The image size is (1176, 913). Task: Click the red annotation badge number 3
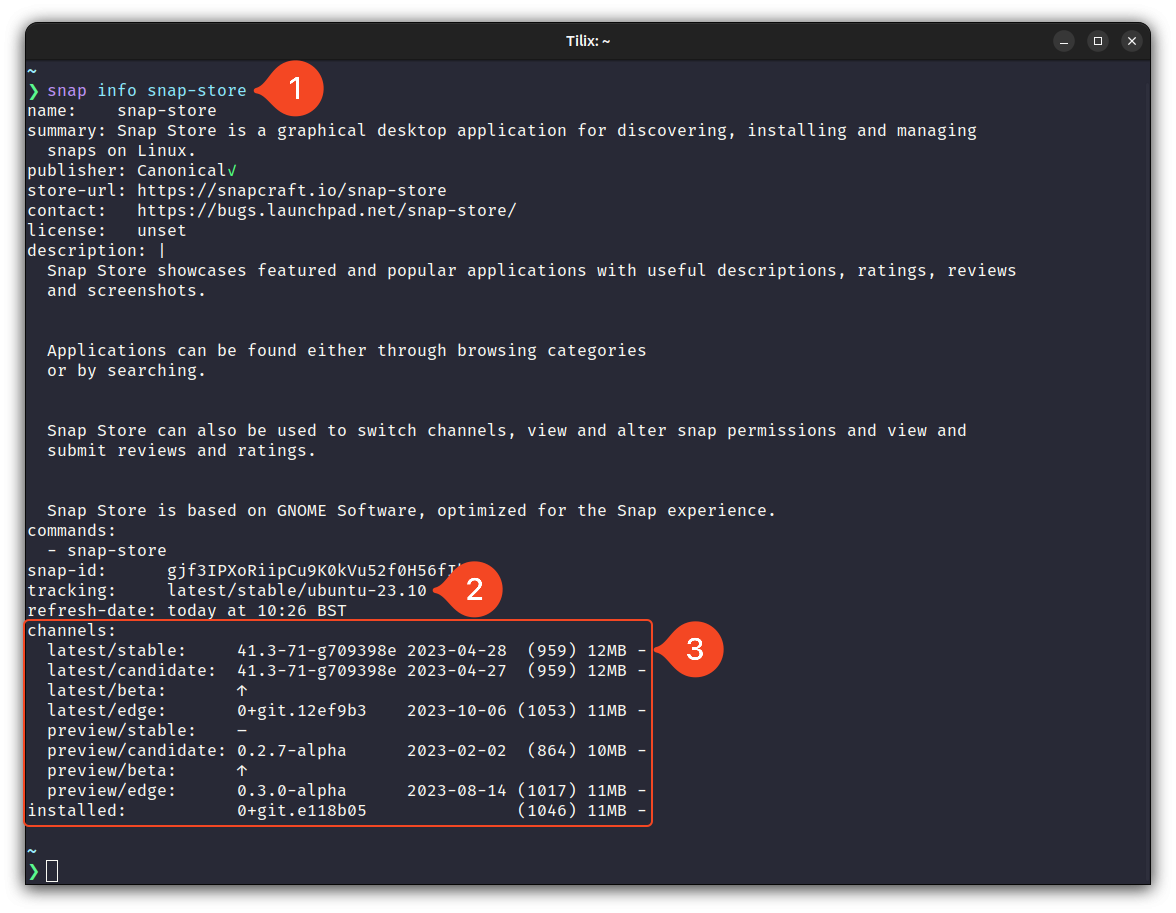pyautogui.click(x=695, y=649)
